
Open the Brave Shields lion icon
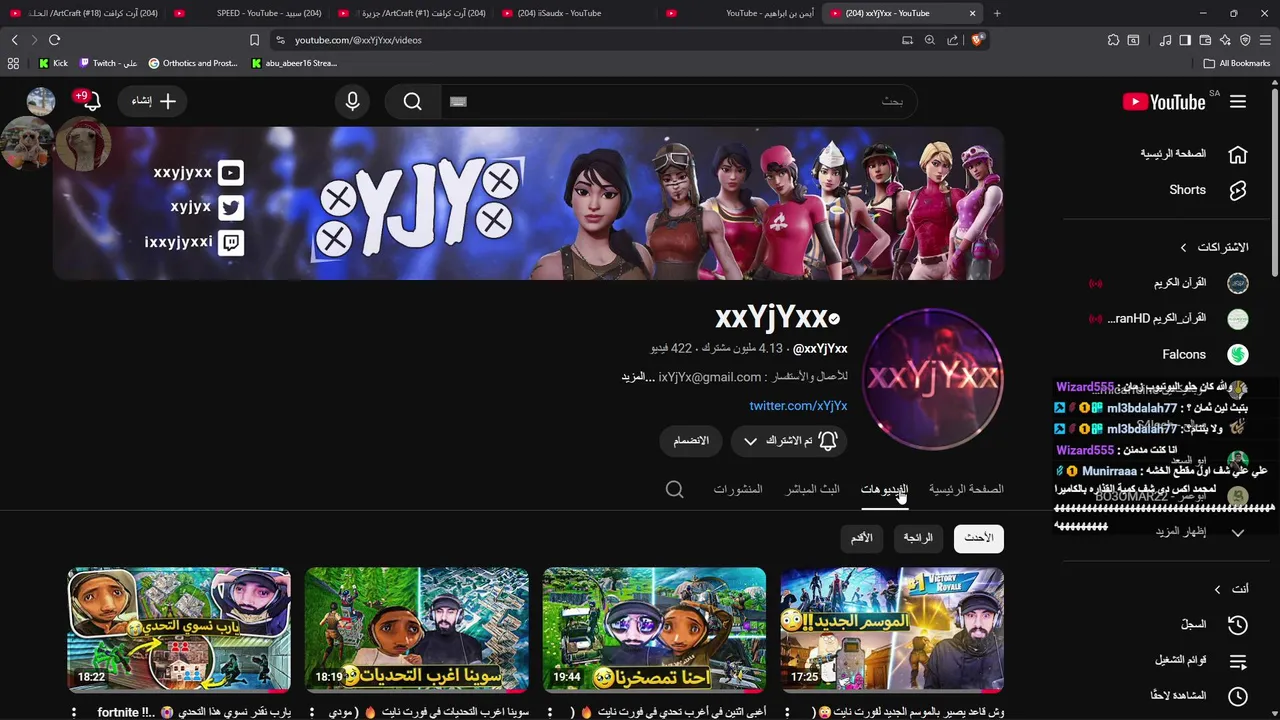click(977, 40)
